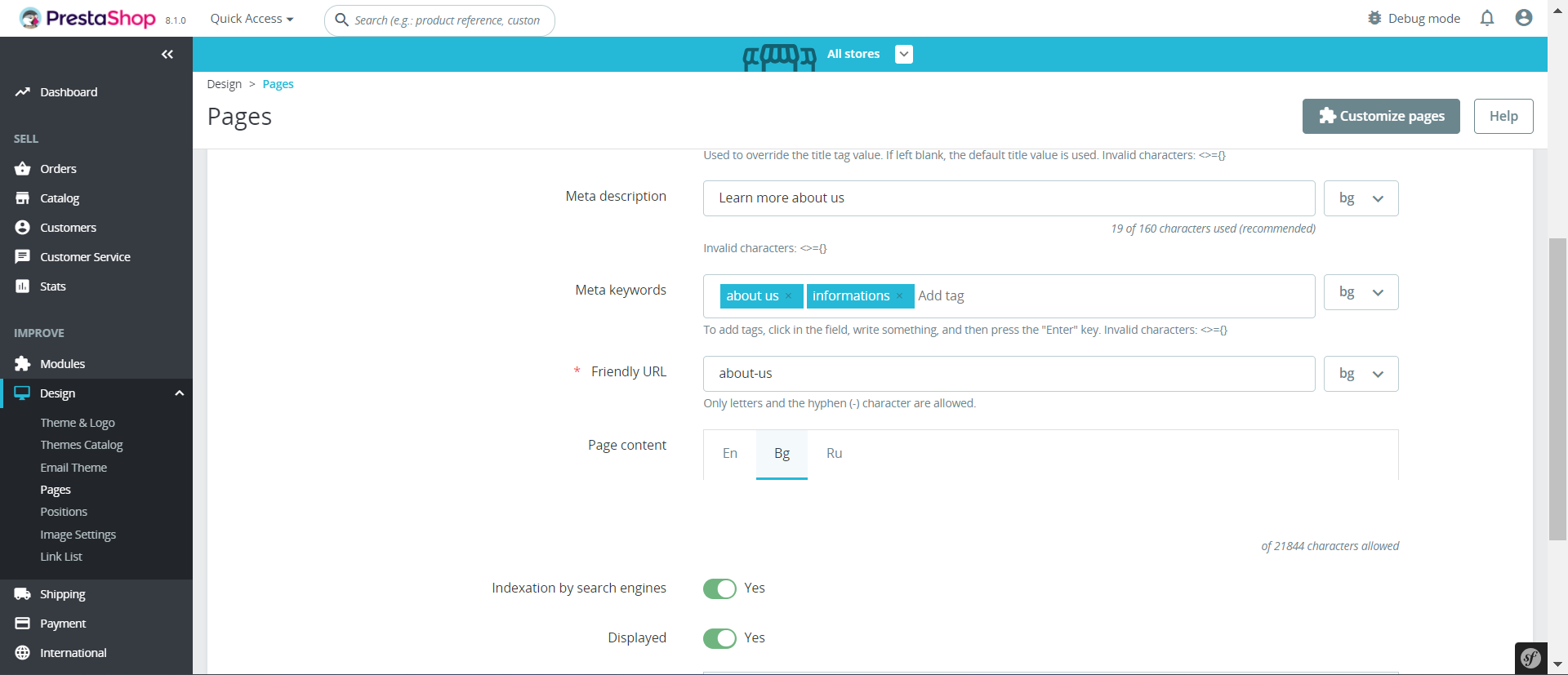Follow the Pages breadcrumb link
The image size is (1568, 675).
point(278,84)
